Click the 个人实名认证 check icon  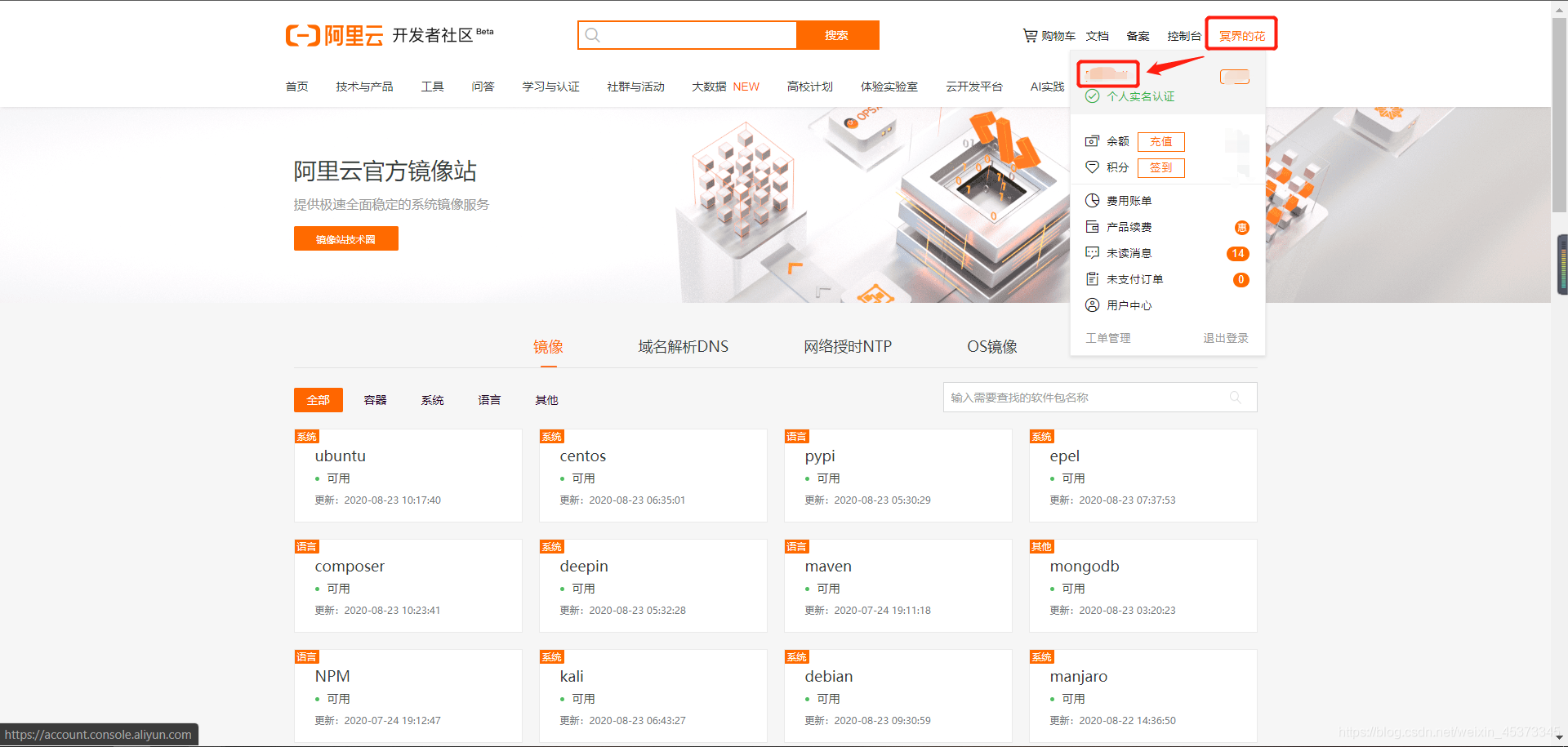tap(1092, 96)
